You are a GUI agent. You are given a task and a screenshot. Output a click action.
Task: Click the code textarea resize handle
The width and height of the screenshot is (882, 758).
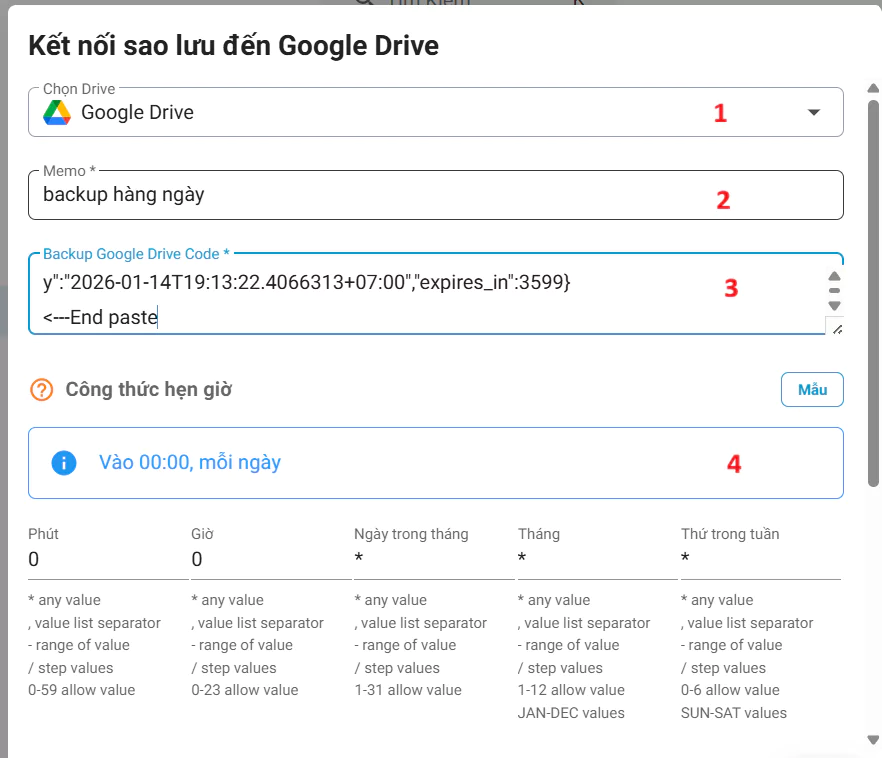pyautogui.click(x=836, y=327)
